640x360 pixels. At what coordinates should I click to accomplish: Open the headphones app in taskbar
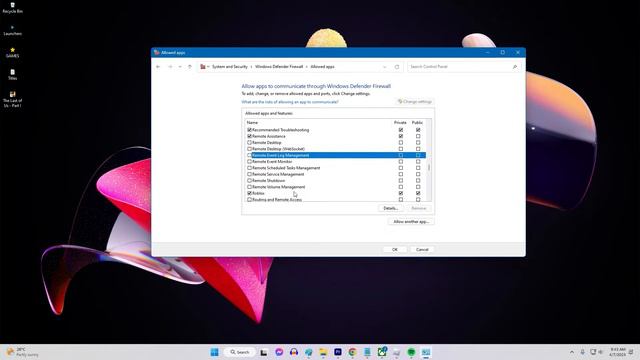294,352
